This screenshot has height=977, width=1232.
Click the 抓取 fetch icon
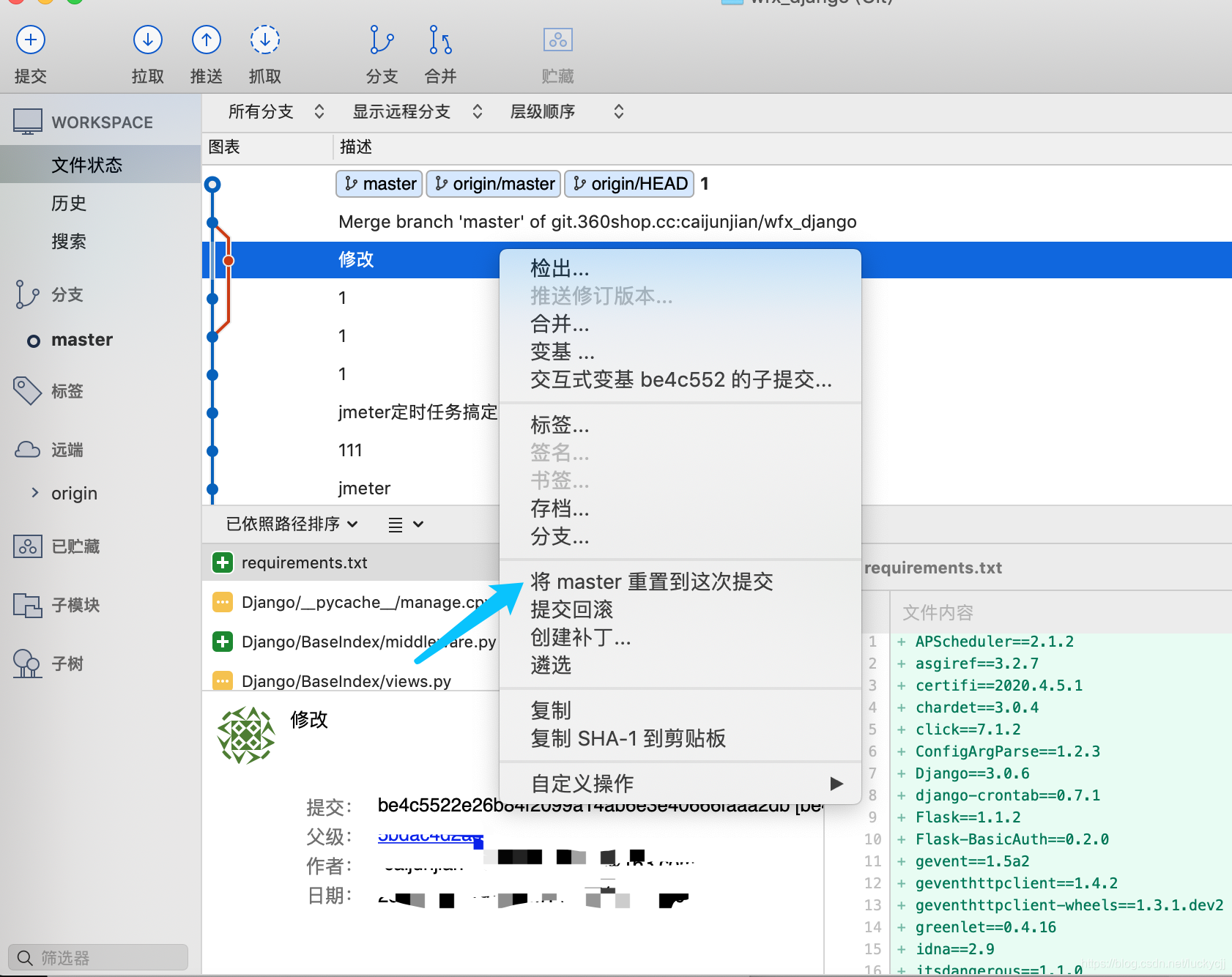coord(264,40)
